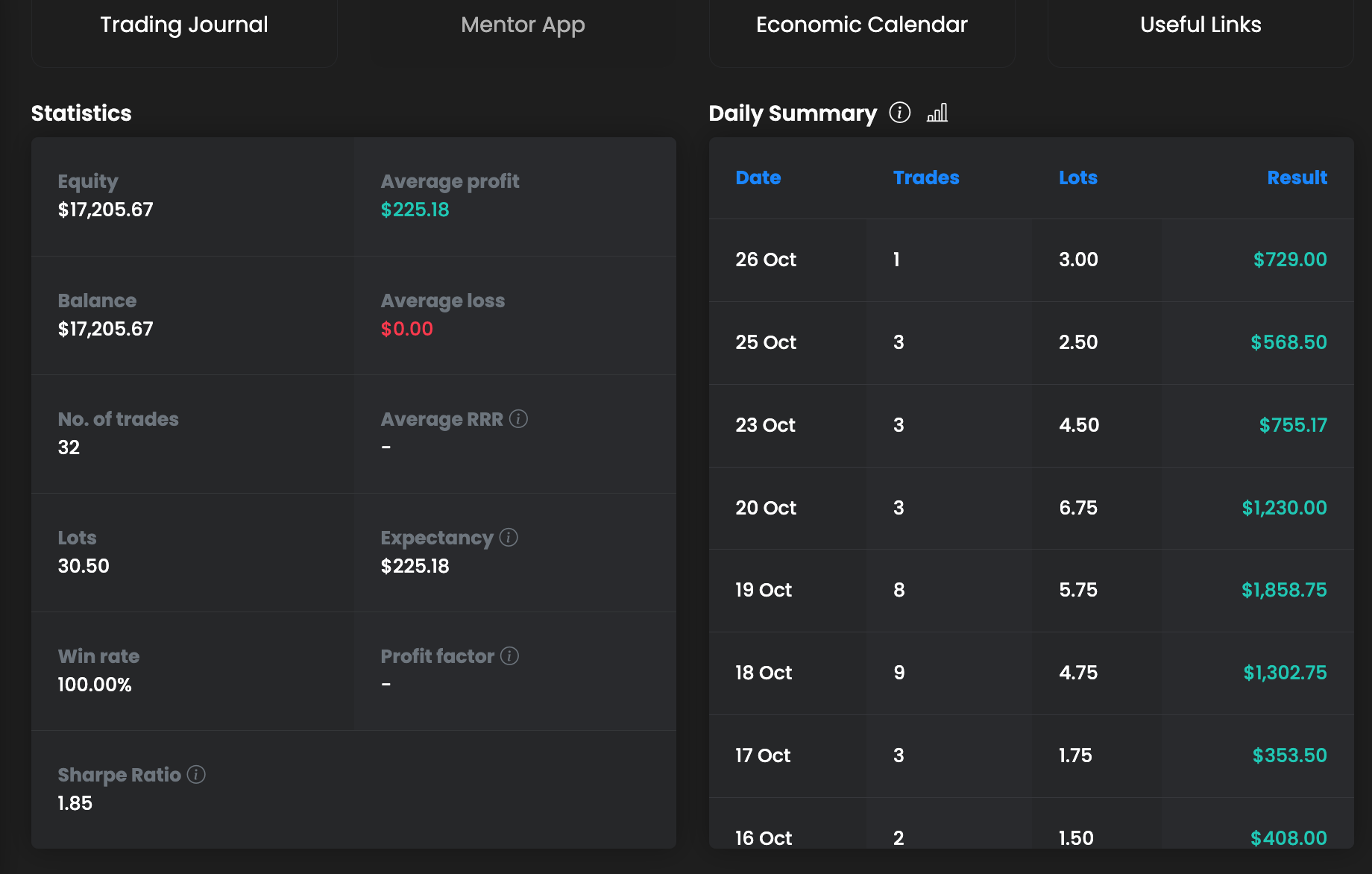Select the 25 Oct summary row
Screen dimensions: 1372x874
click(766, 342)
